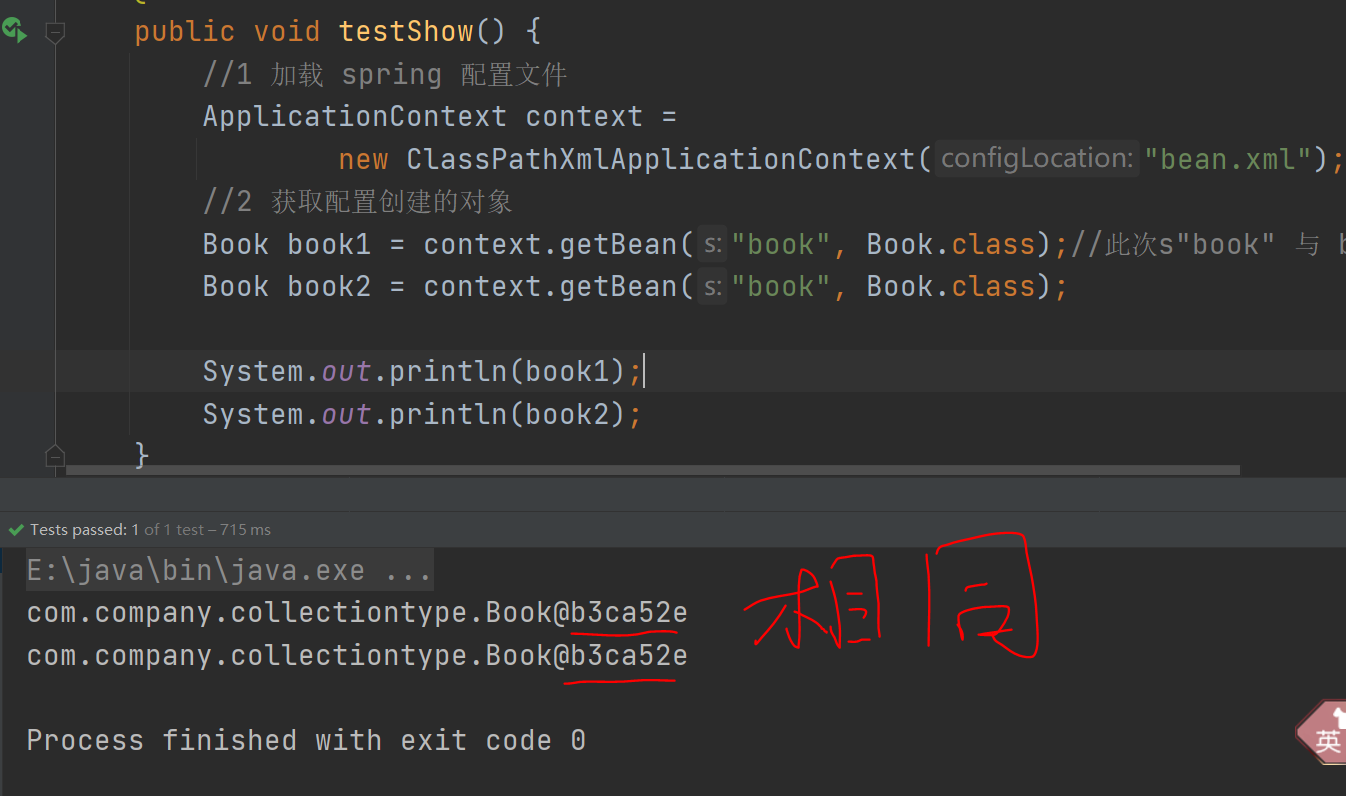Click fold-end marker beside the closing brace
The image size is (1346, 796).
pyautogui.click(x=55, y=456)
